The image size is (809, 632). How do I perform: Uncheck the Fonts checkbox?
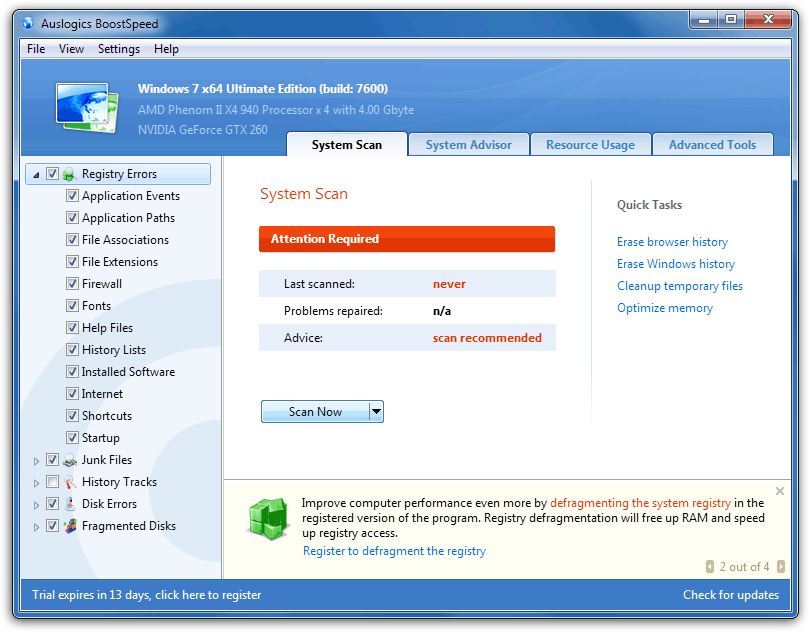[72, 306]
